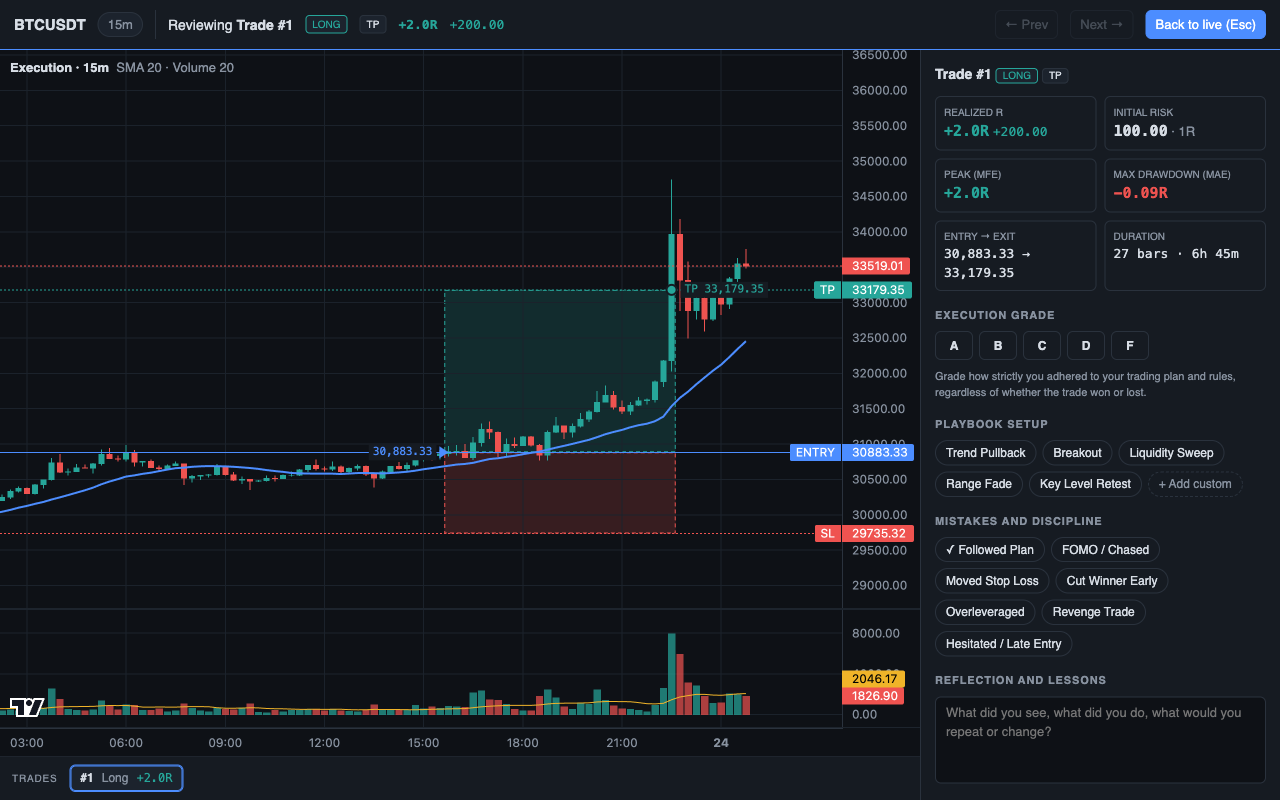Tag setup as Trend Pullback

(x=986, y=453)
